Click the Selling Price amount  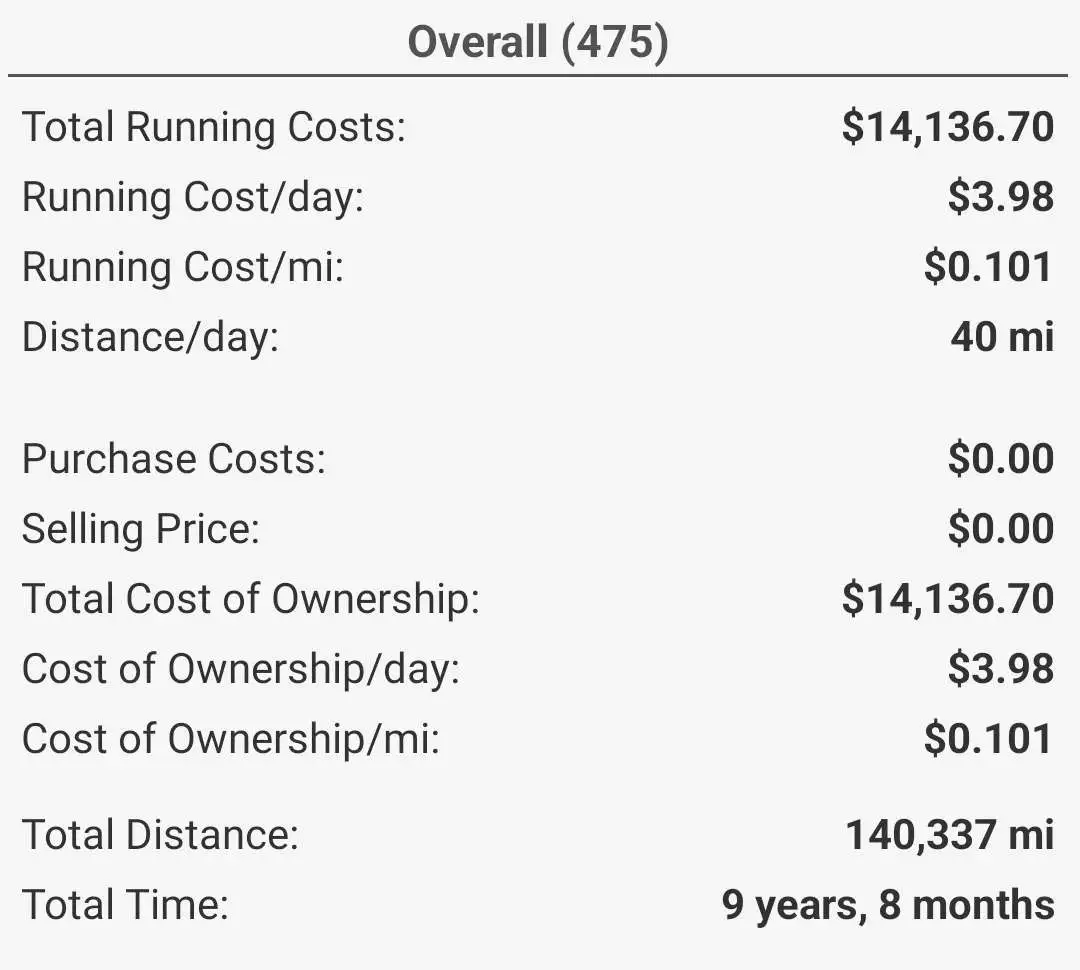1000,529
